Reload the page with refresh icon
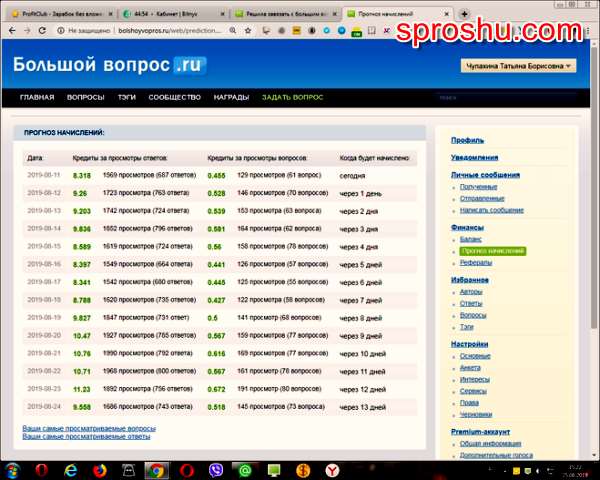The image size is (600, 480). [x=42, y=30]
